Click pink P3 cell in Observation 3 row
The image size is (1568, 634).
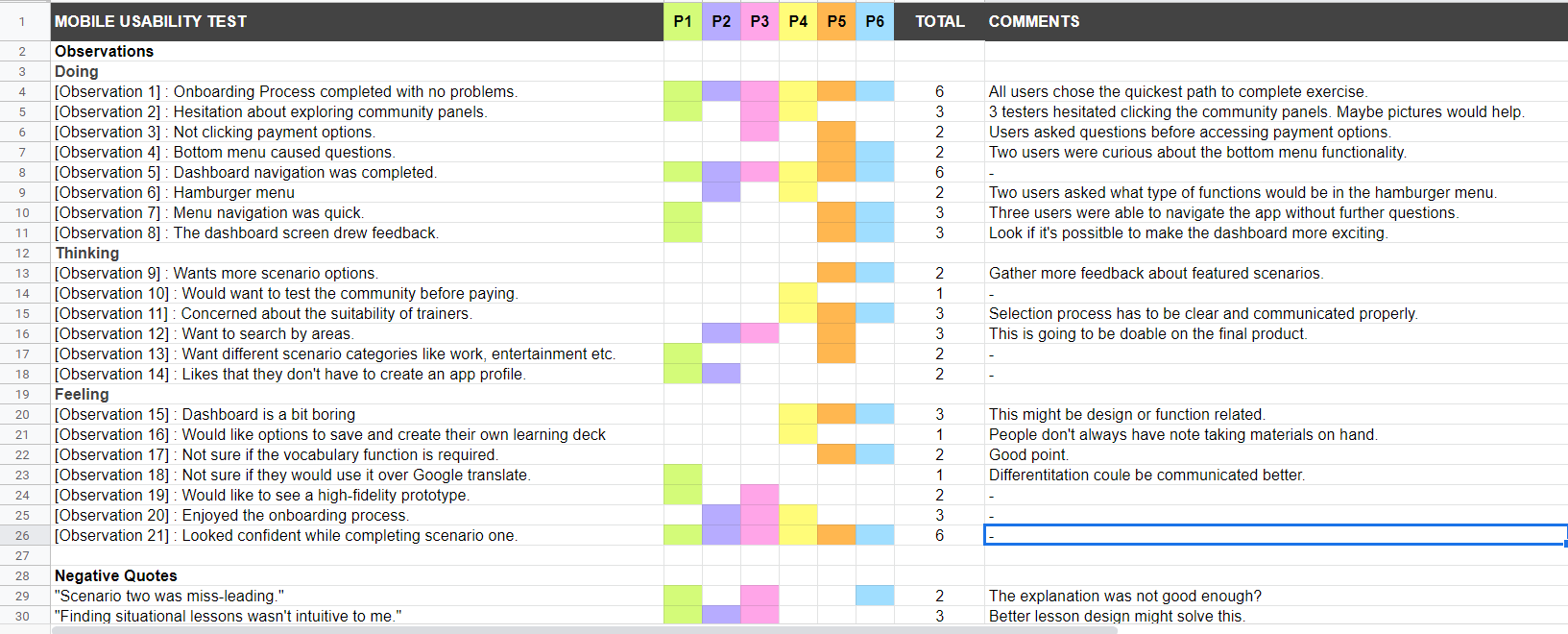(760, 133)
